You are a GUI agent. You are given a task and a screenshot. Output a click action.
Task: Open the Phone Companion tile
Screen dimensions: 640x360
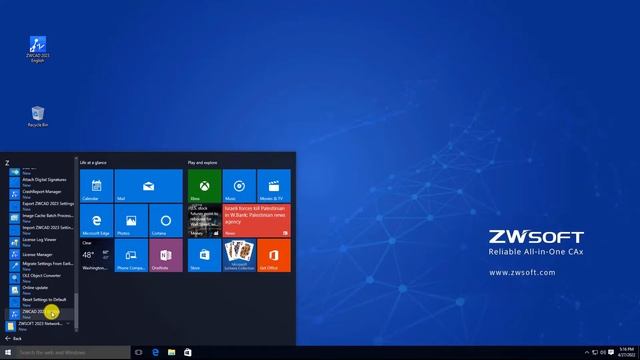[x=131, y=255]
